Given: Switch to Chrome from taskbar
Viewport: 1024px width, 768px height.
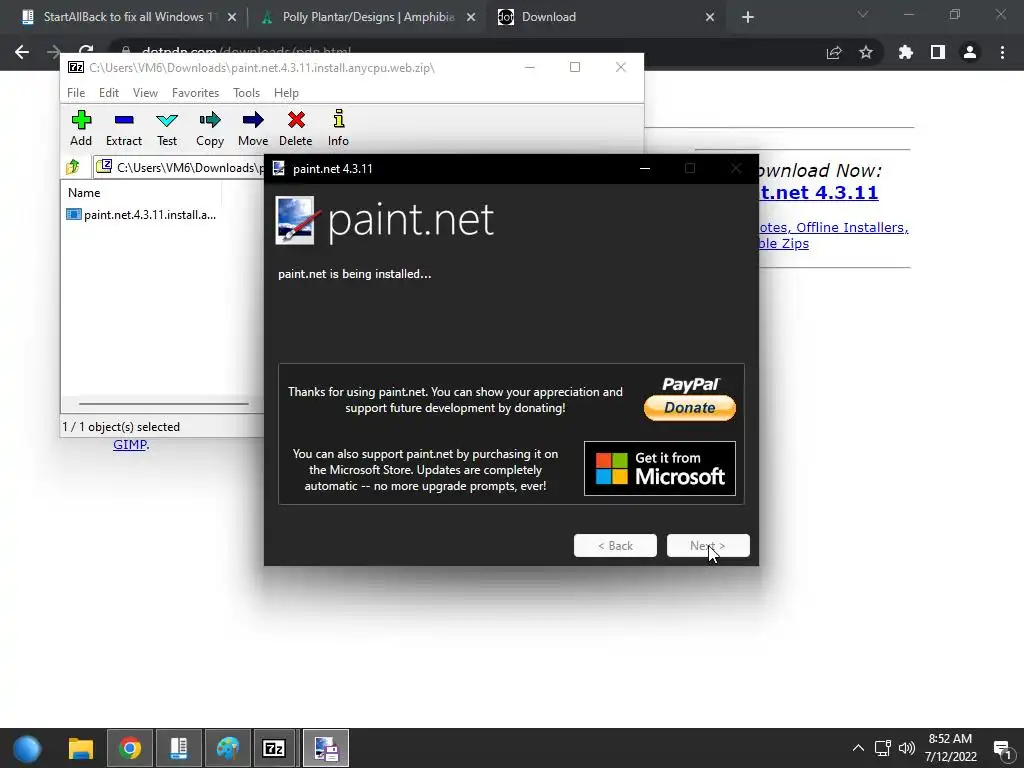Looking at the screenshot, I should 129,748.
